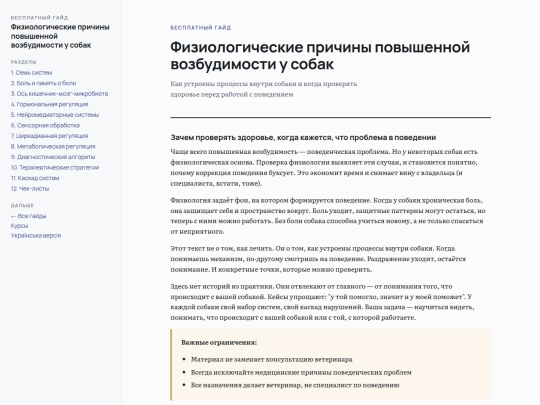Click the 'Важные ограничения:' callout title

click(x=219, y=343)
